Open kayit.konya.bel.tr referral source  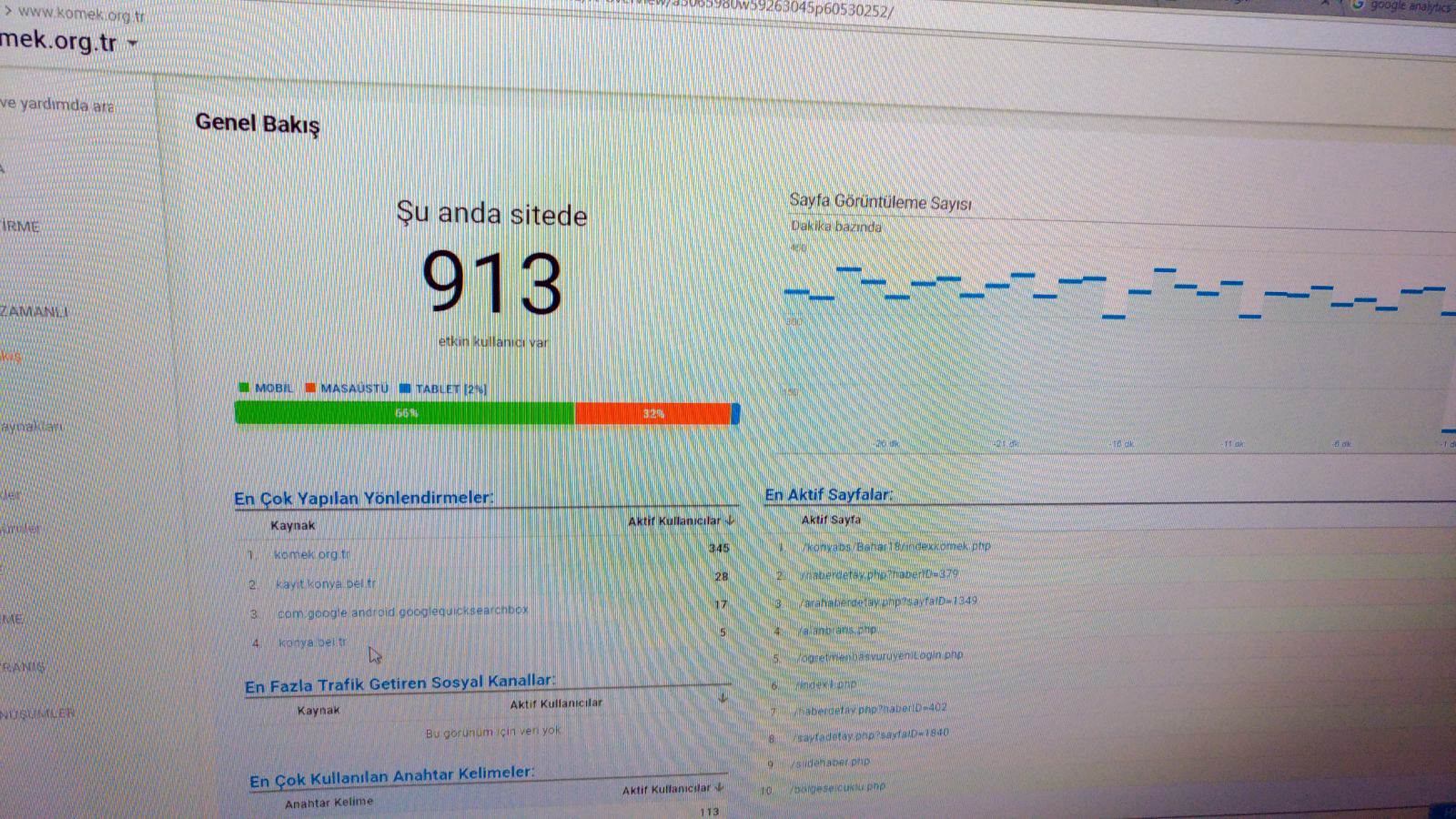tap(325, 583)
